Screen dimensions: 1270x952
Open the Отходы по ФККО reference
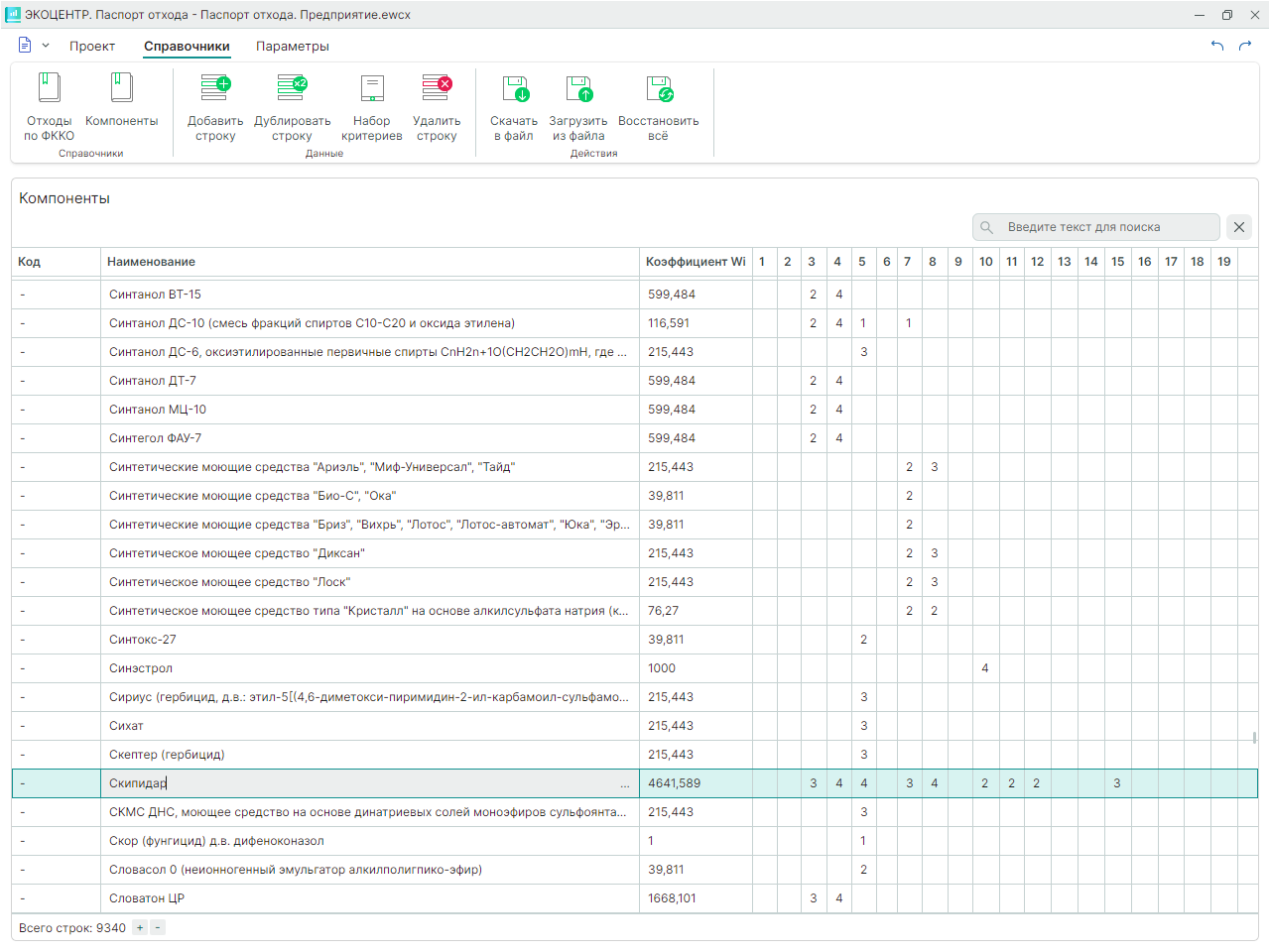pyautogui.click(x=49, y=107)
